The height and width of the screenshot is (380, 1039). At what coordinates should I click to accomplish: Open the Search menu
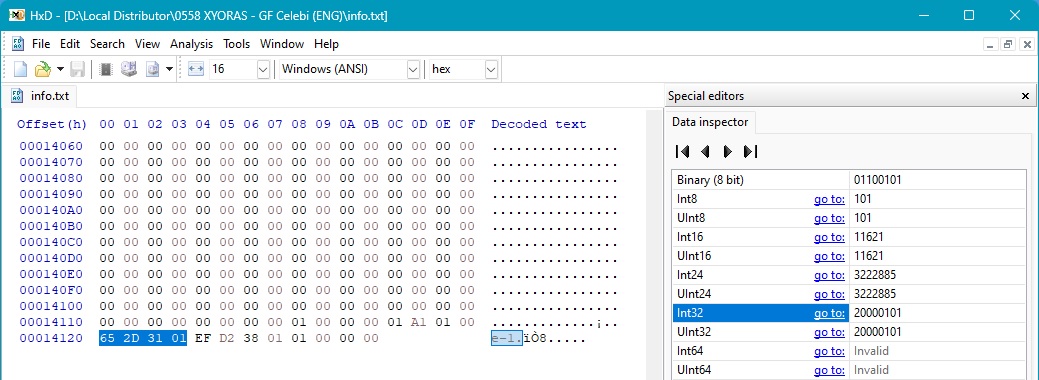(x=107, y=44)
